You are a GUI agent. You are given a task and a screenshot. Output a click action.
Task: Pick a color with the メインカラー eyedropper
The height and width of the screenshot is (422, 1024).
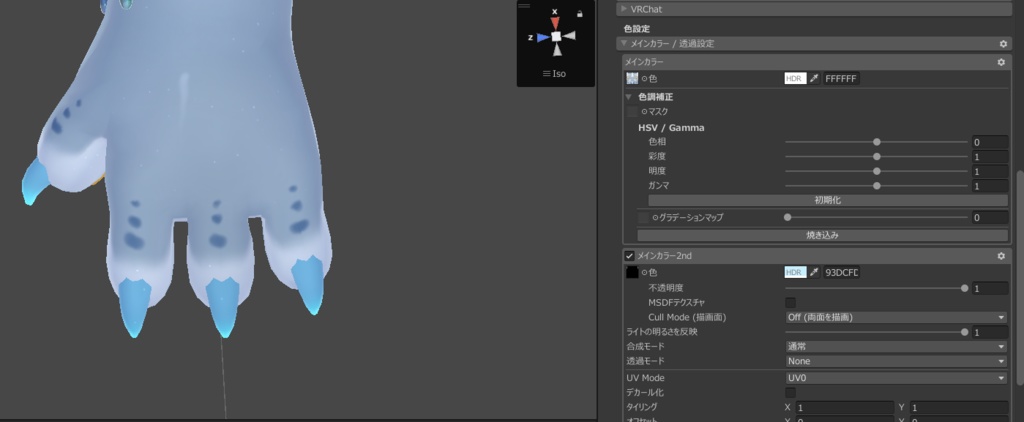814,78
